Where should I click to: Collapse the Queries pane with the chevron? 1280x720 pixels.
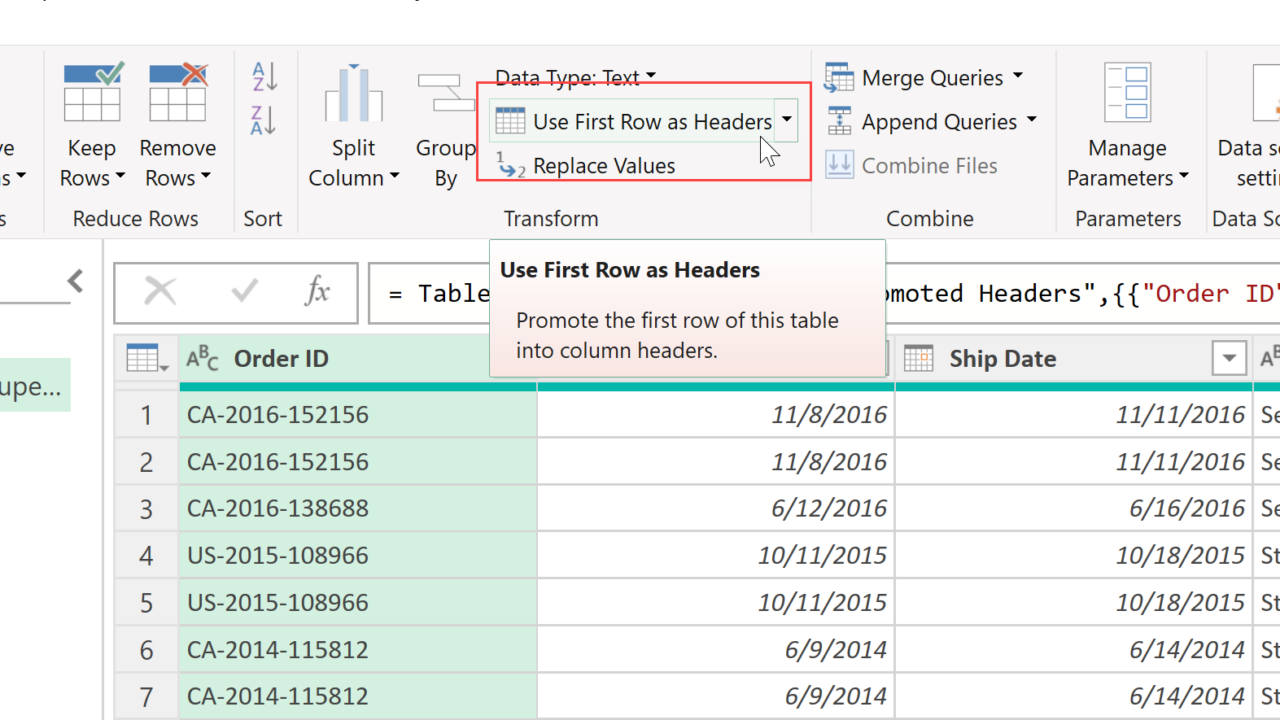76,281
